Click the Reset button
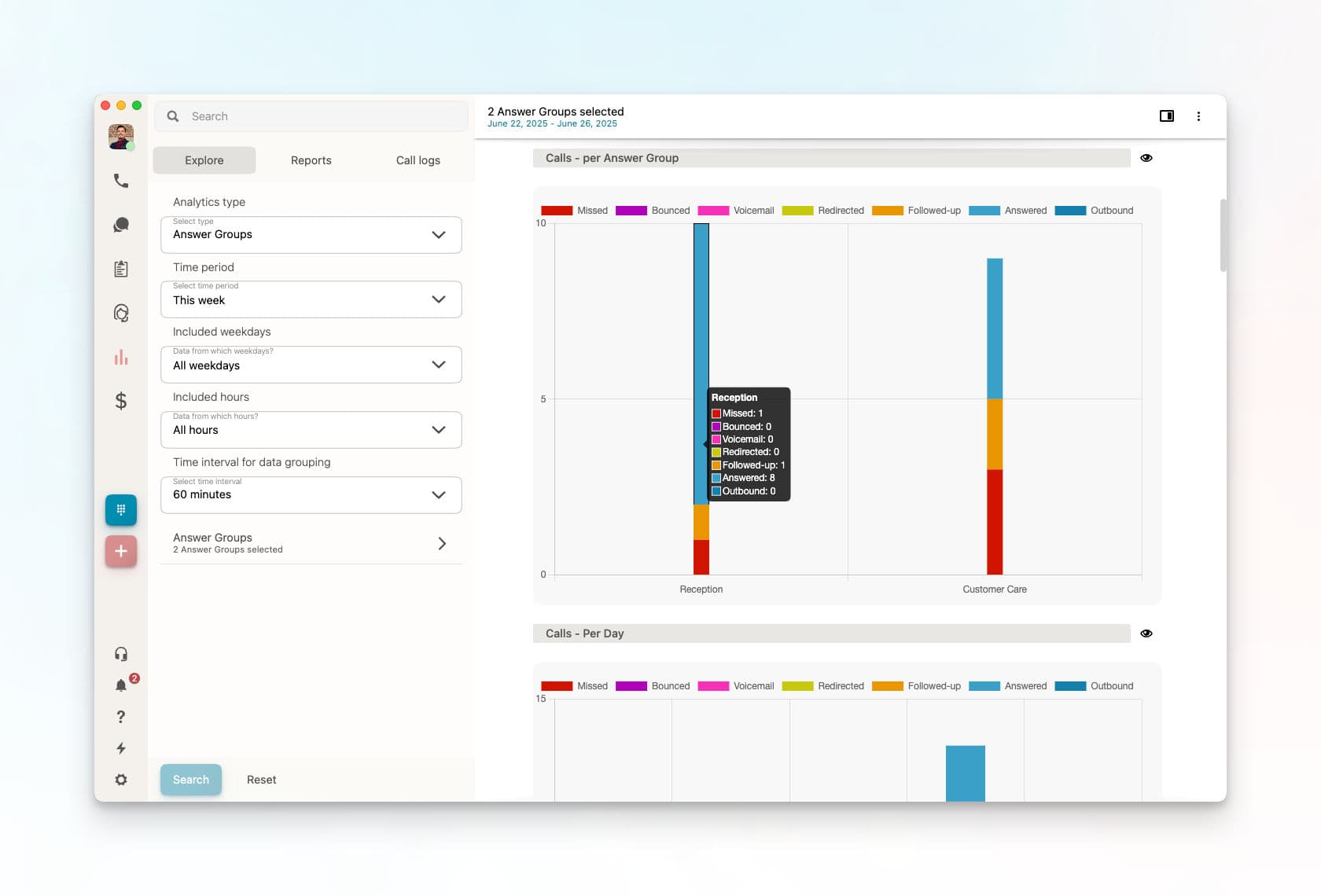Image resolution: width=1321 pixels, height=896 pixels. [261, 780]
